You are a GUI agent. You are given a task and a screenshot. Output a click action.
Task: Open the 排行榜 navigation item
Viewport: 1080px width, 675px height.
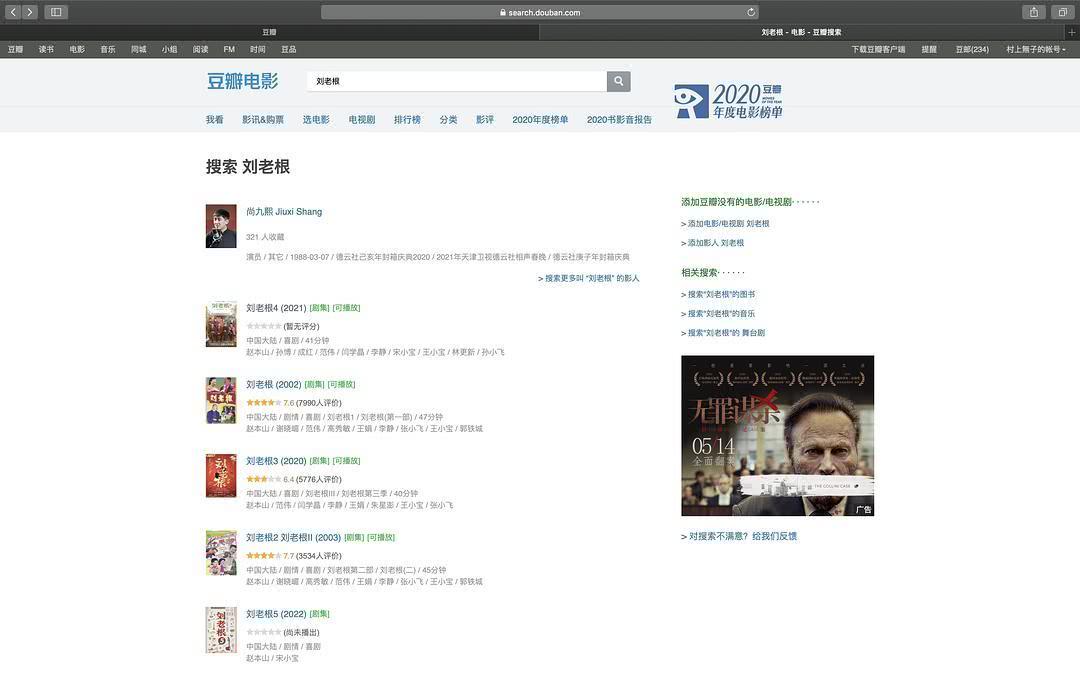point(407,119)
